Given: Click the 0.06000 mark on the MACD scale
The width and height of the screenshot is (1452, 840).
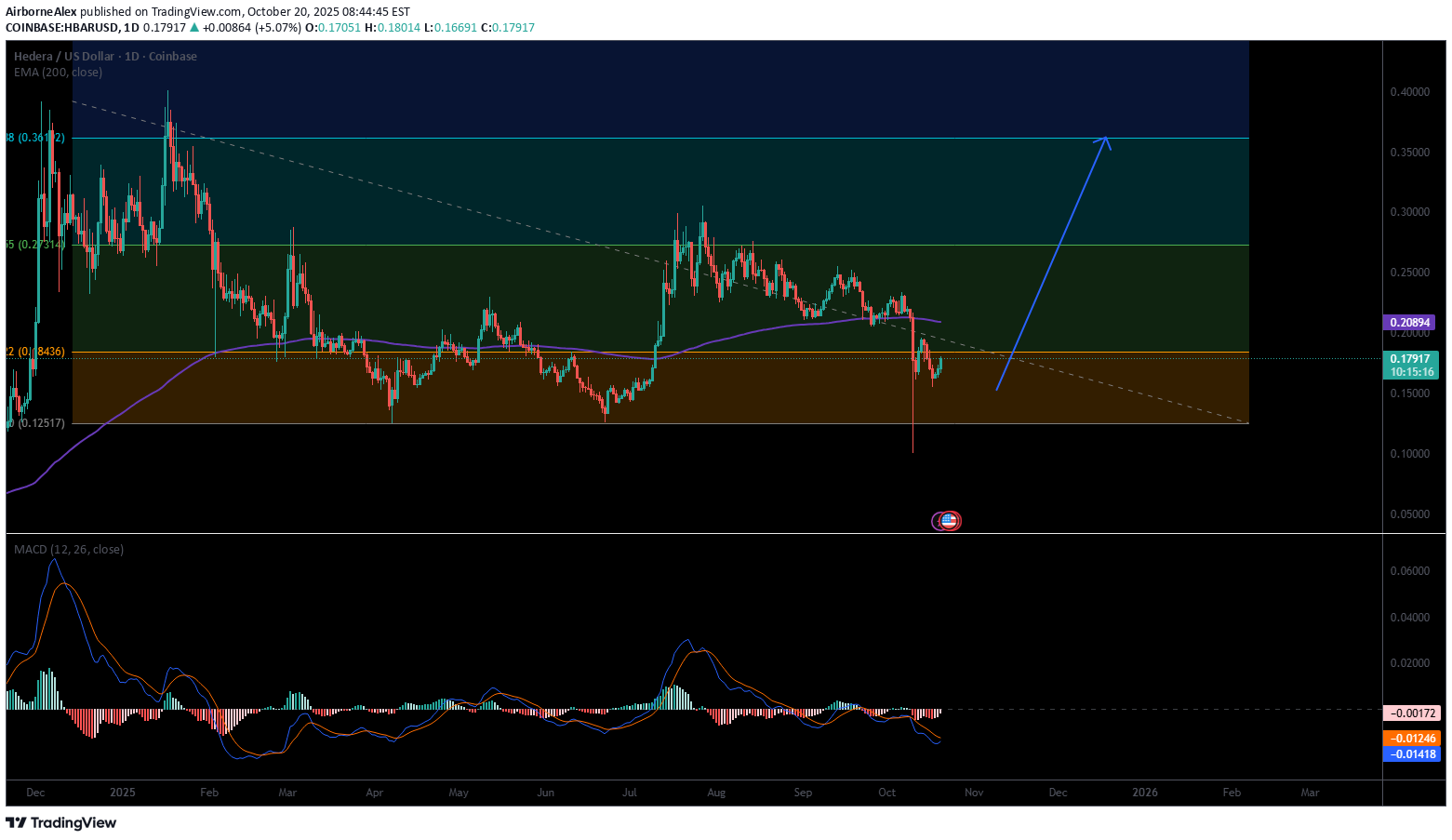Looking at the screenshot, I should [1410, 571].
